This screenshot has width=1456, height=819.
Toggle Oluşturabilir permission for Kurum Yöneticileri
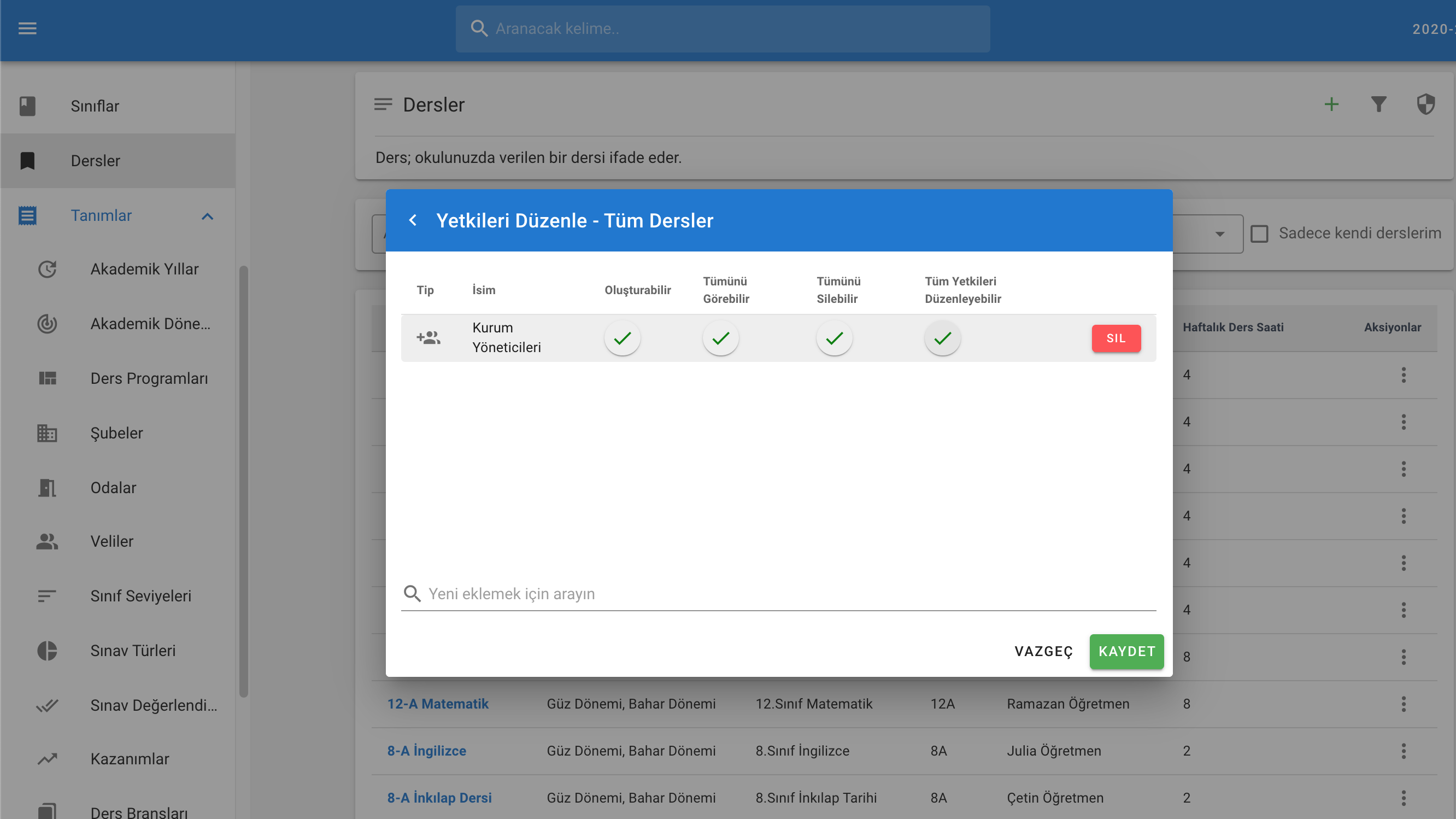click(x=623, y=338)
